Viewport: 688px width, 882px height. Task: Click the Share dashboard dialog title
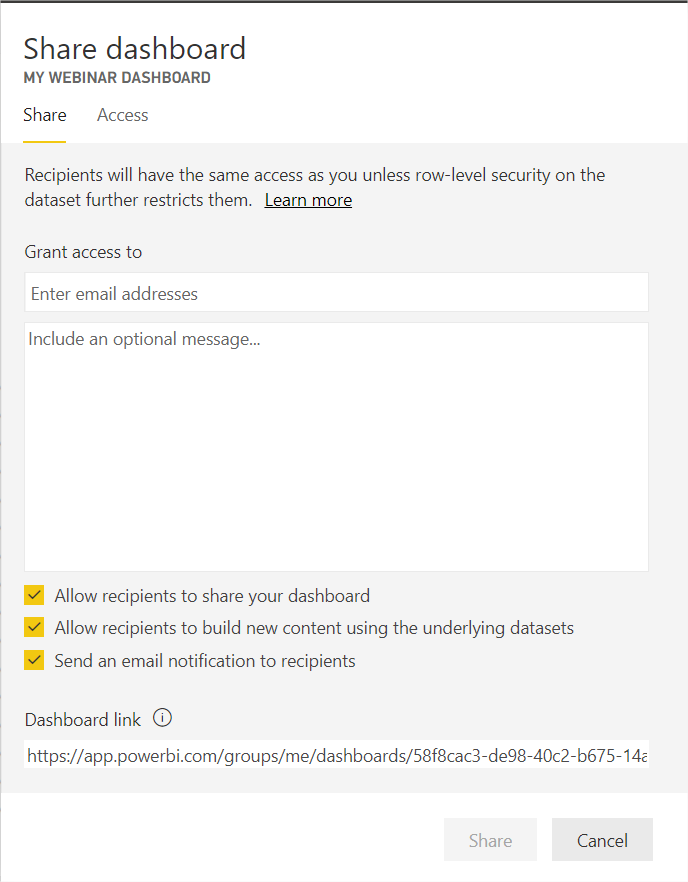(x=134, y=48)
